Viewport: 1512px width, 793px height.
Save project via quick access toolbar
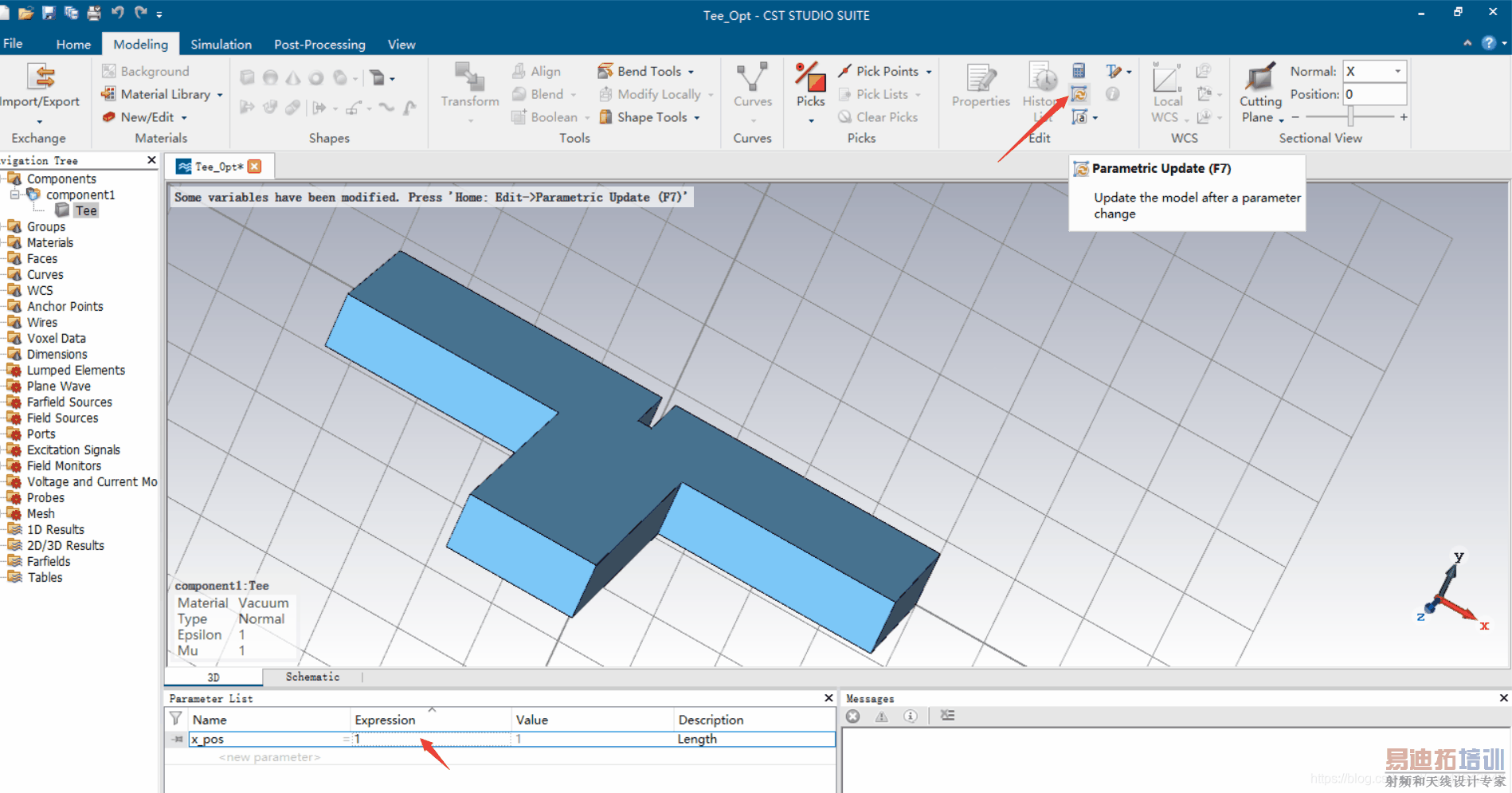coord(49,13)
